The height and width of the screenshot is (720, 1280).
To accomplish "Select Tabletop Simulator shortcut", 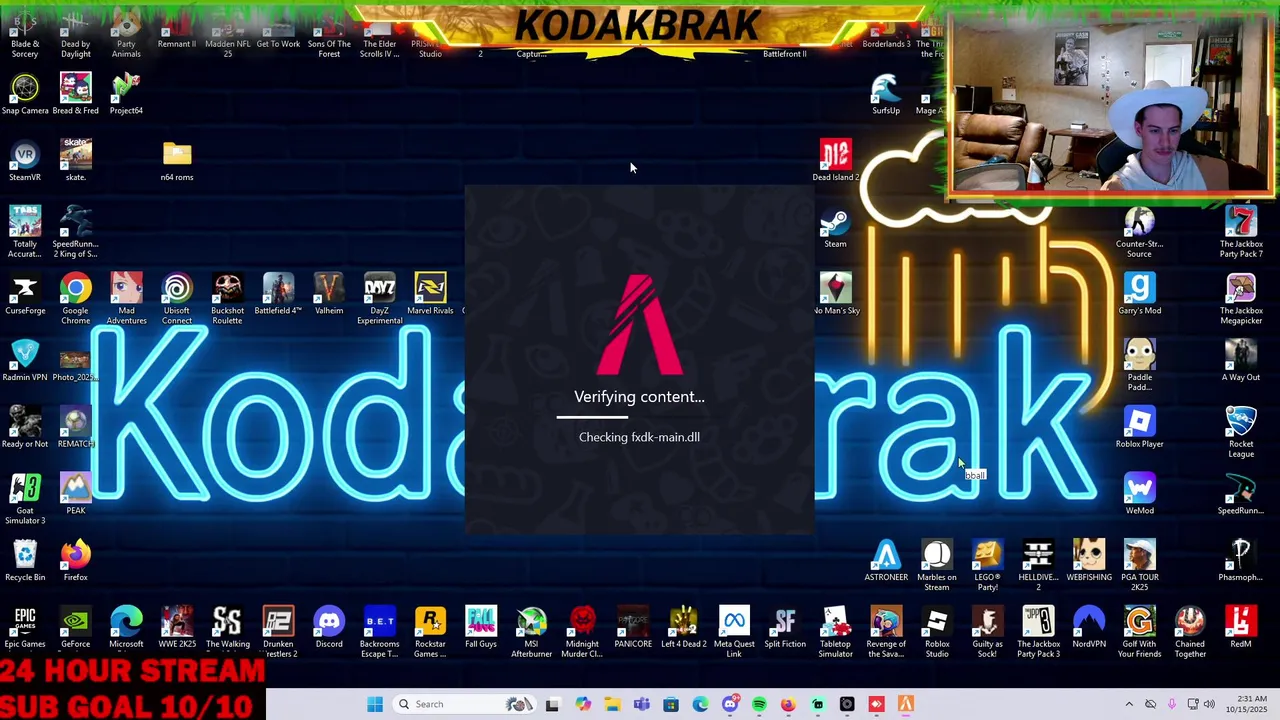I will [x=835, y=632].
